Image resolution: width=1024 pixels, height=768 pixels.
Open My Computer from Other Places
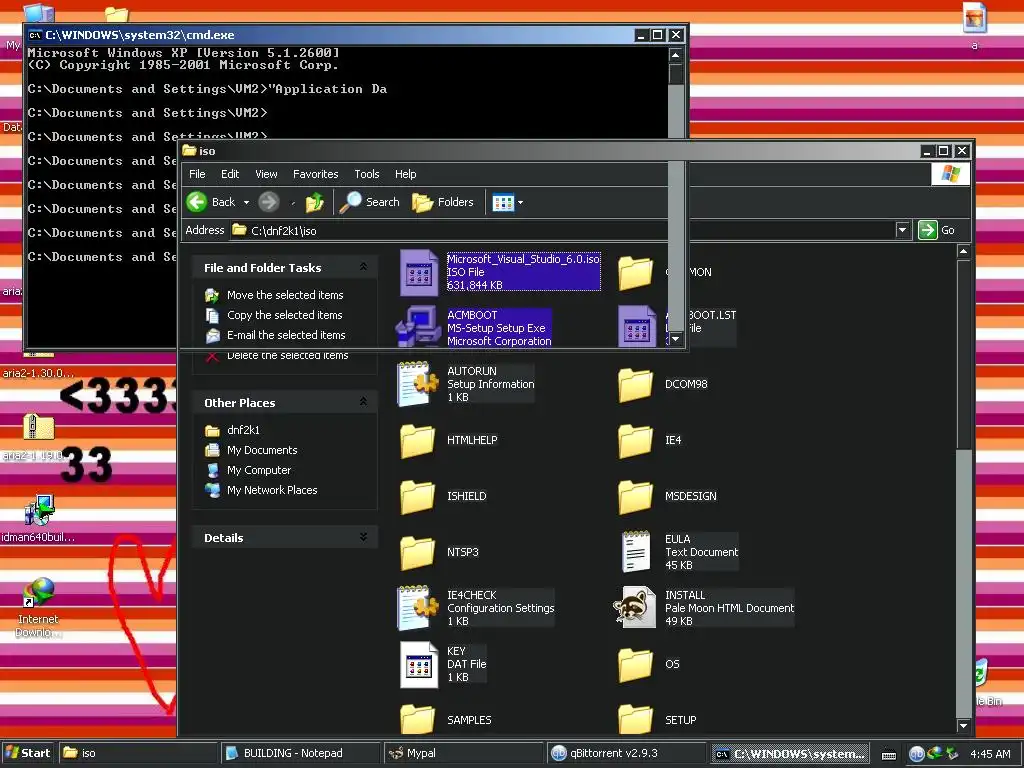coord(259,470)
